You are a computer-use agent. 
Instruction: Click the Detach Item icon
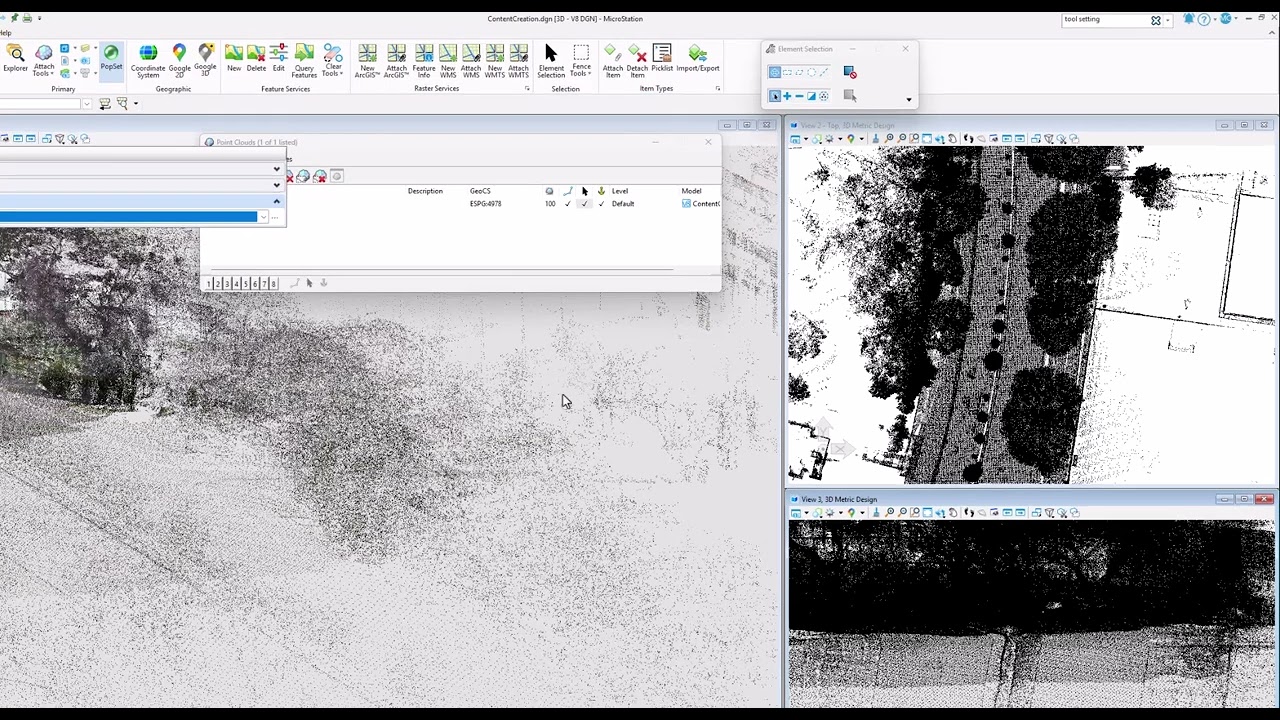pos(637,62)
